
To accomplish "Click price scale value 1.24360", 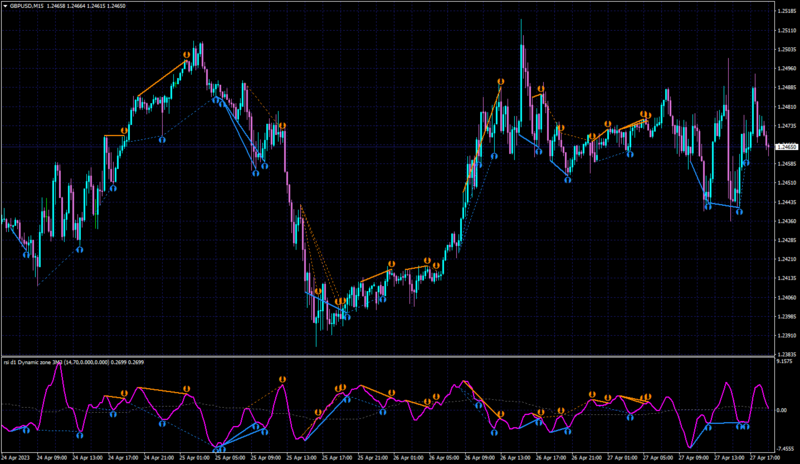I will (x=786, y=221).
